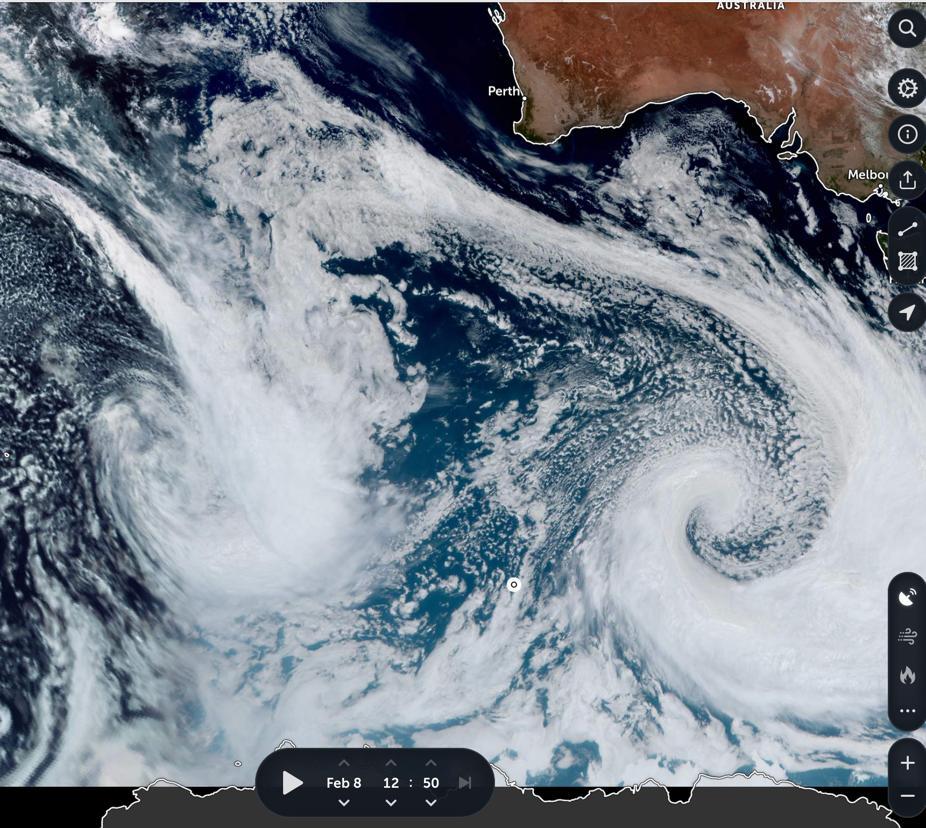926x828 pixels.
Task: Open the more layers ellipsis menu
Action: (x=906, y=711)
